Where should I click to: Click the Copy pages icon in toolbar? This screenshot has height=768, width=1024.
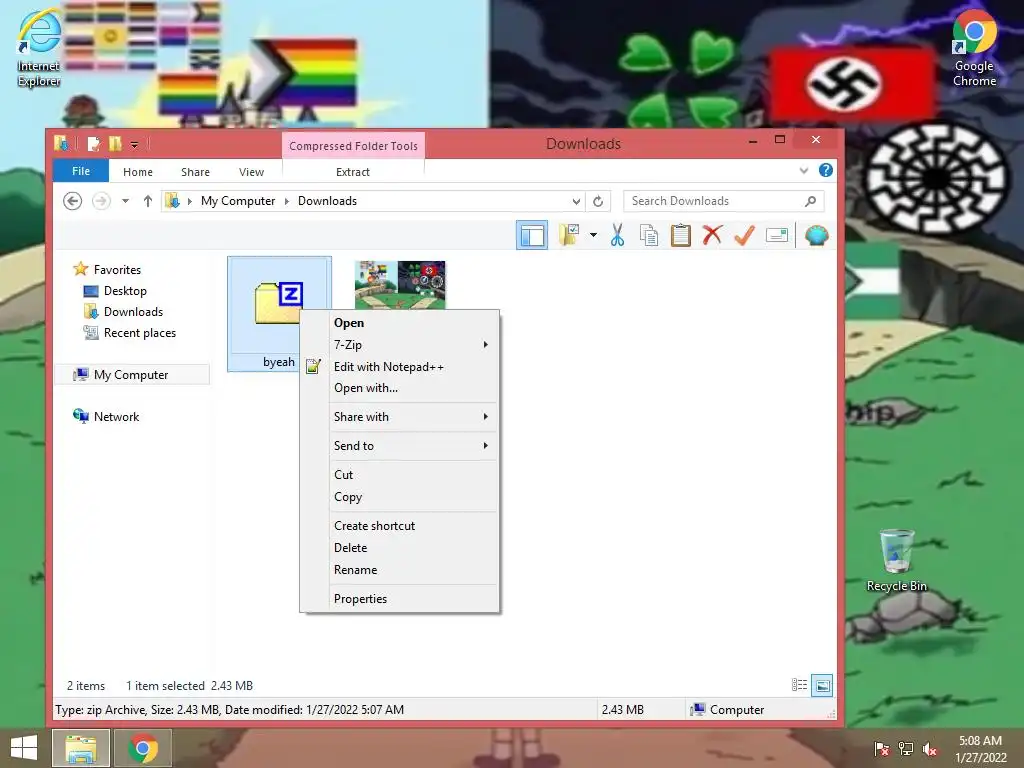[648, 235]
